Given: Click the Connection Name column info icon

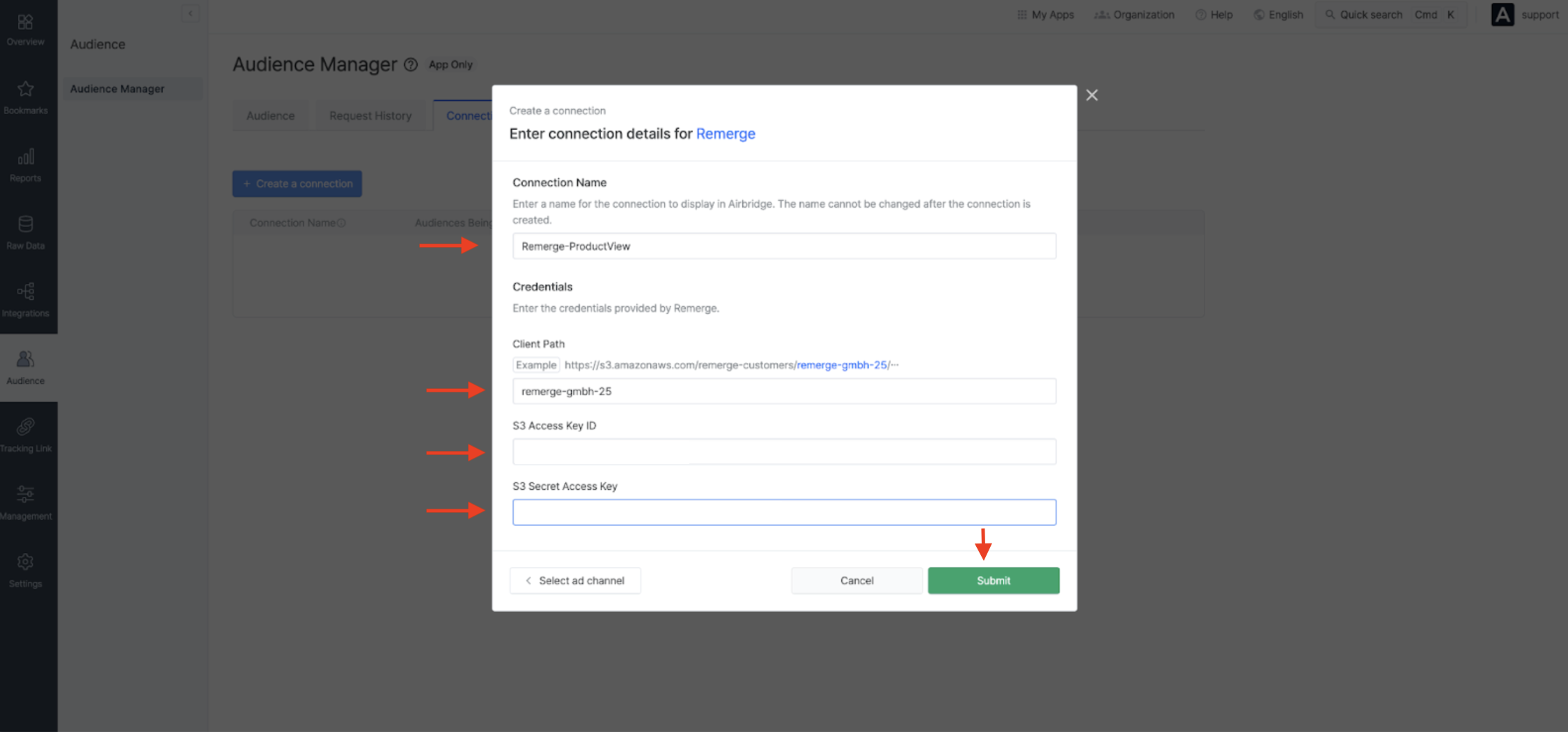Looking at the screenshot, I should (341, 223).
